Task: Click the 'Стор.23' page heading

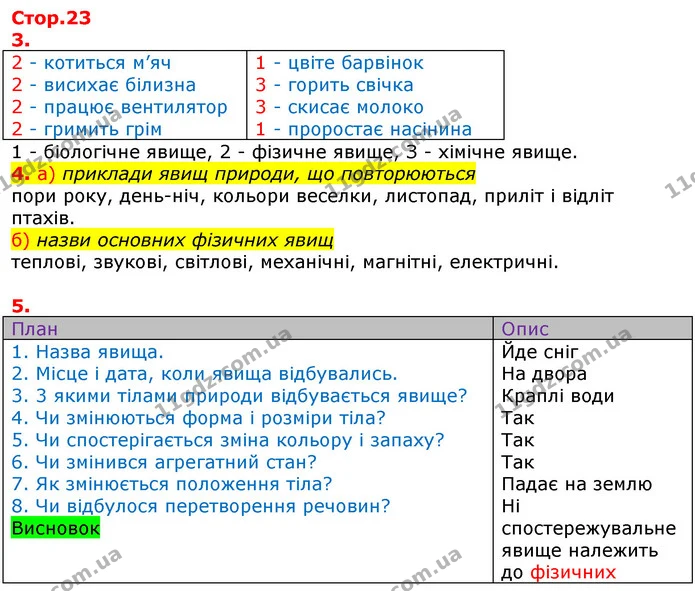Action: click(51, 18)
